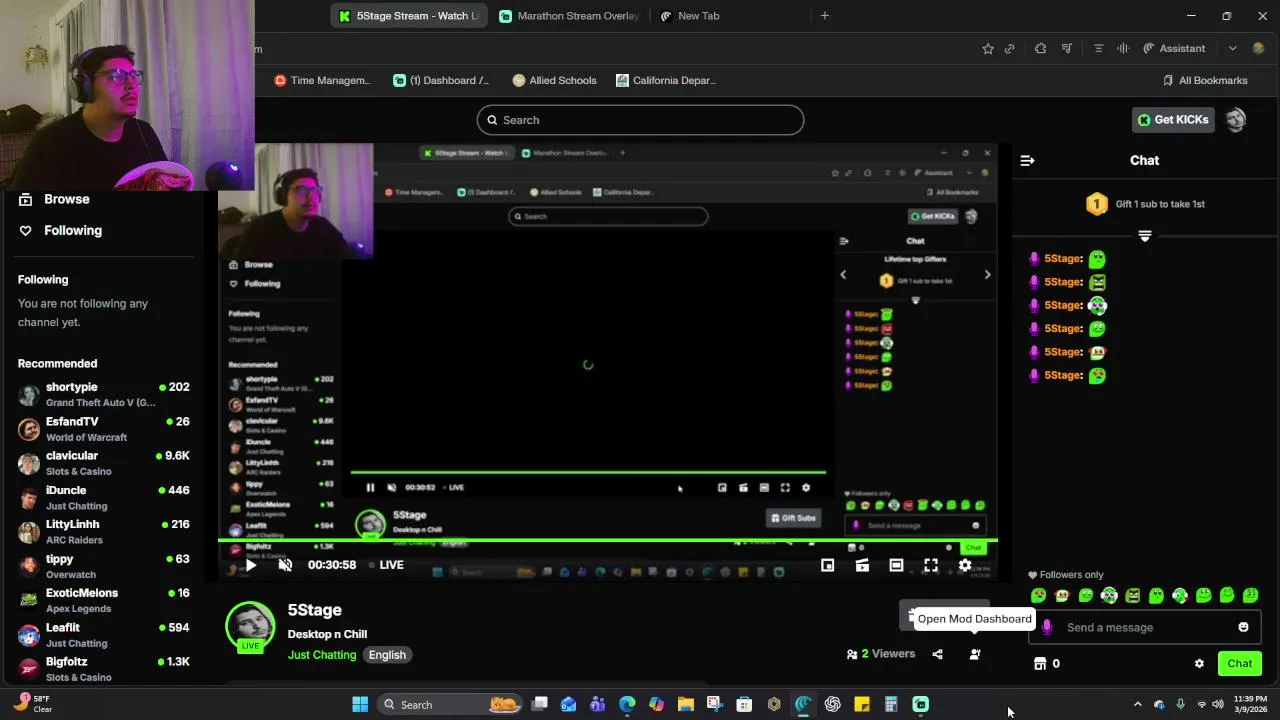Open the weather widget showing 58°F

tap(33, 704)
